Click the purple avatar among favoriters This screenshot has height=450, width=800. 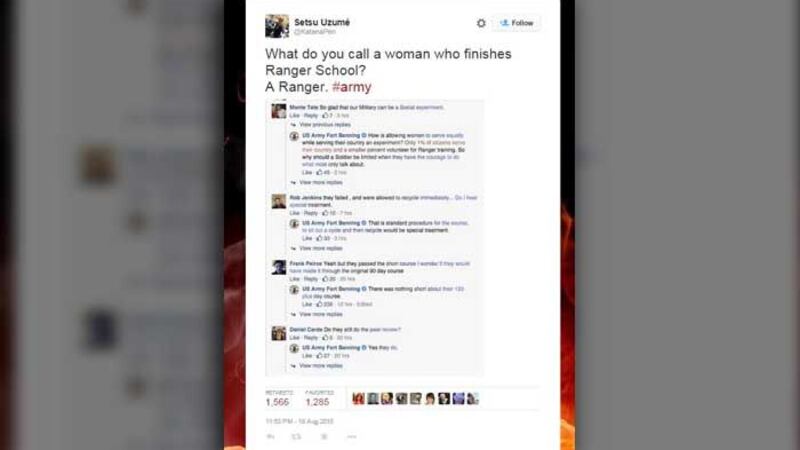point(459,398)
